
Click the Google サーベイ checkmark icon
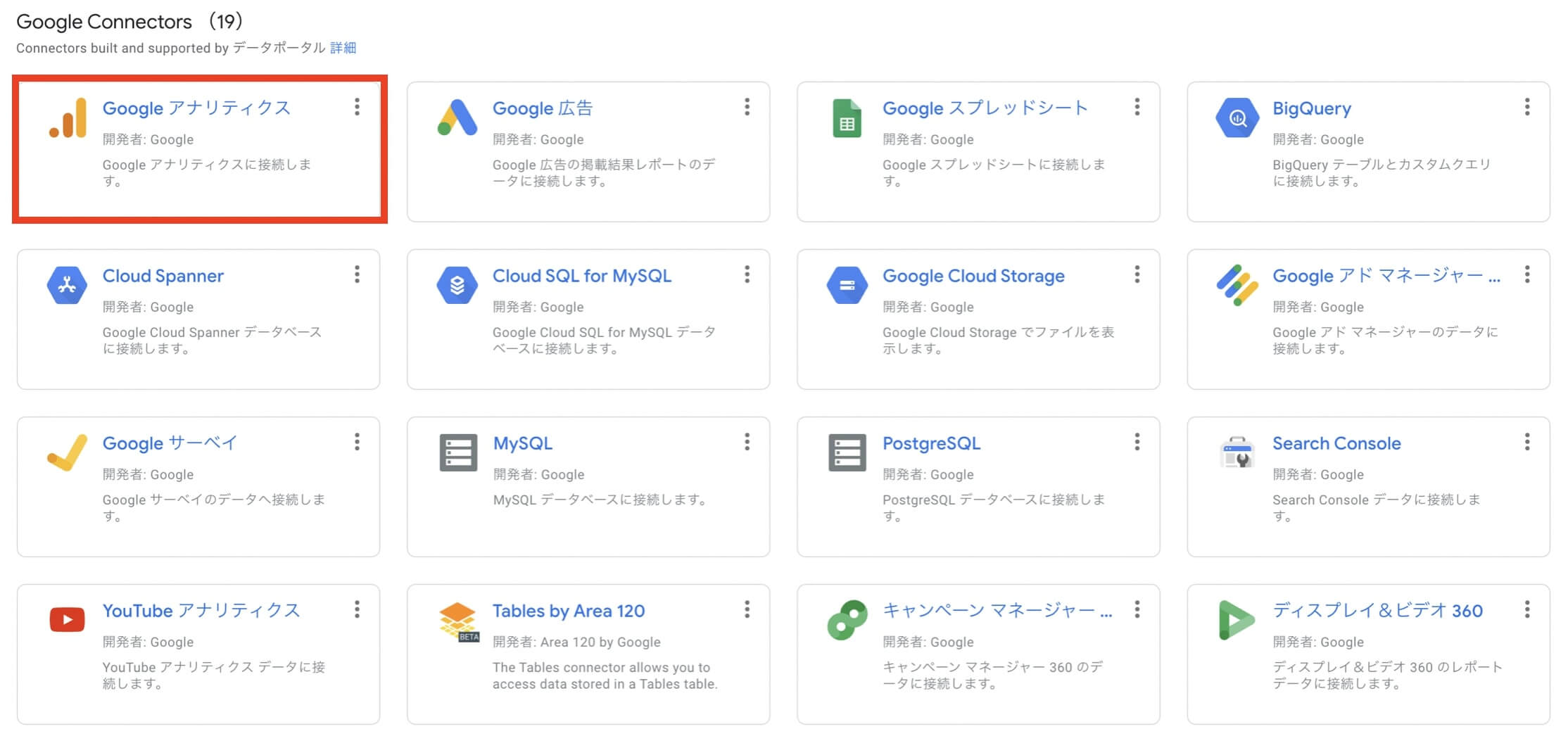click(68, 452)
